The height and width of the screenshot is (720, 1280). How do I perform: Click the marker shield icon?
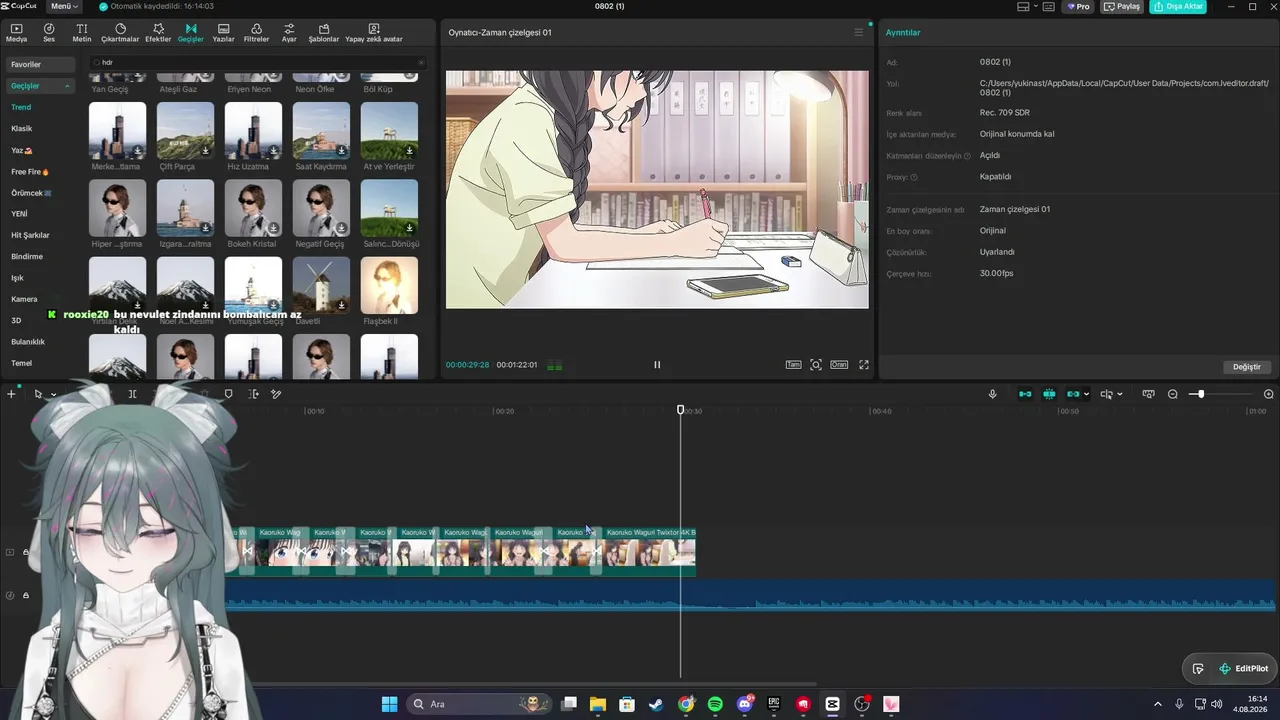coord(228,394)
